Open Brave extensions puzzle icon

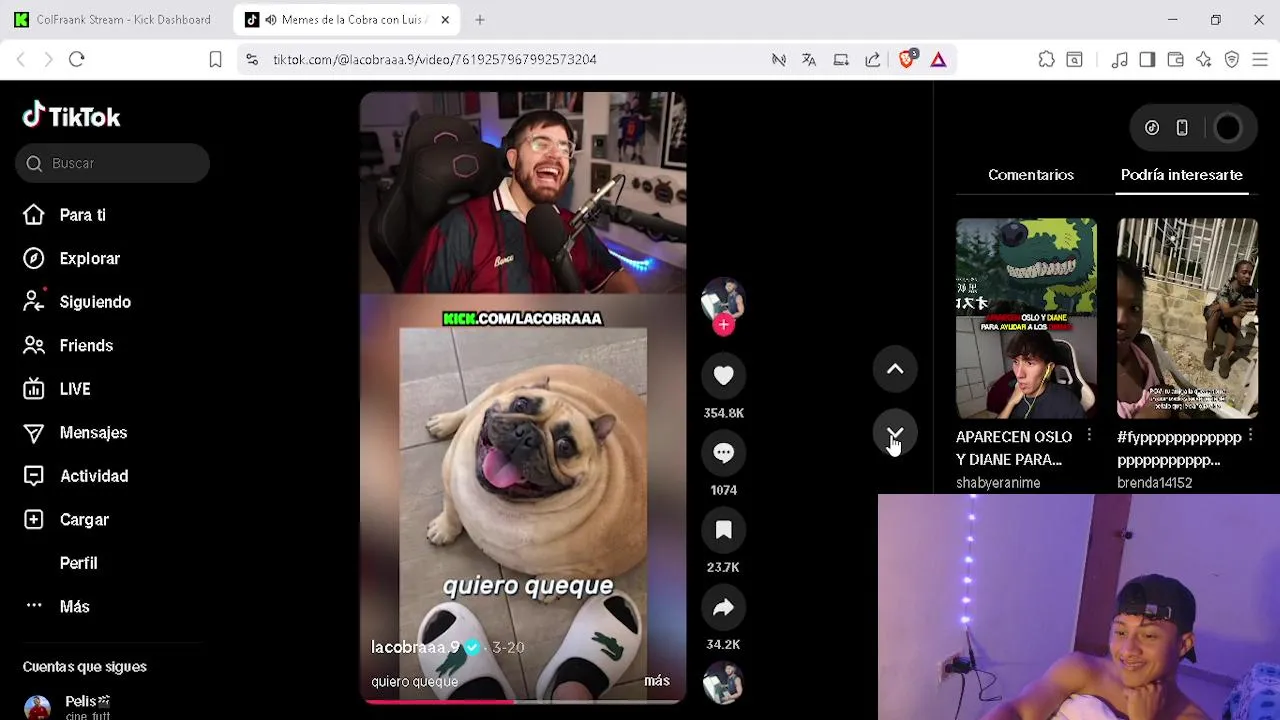coord(1046,59)
